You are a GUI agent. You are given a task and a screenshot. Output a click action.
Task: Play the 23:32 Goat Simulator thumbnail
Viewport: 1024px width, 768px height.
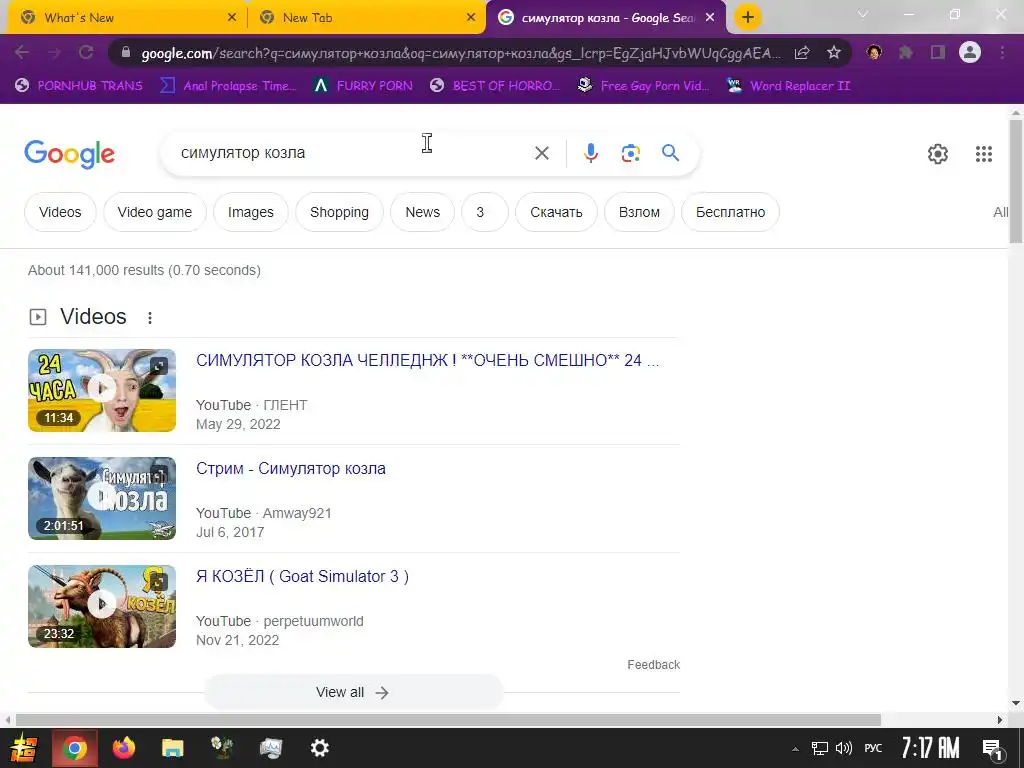pyautogui.click(x=102, y=606)
